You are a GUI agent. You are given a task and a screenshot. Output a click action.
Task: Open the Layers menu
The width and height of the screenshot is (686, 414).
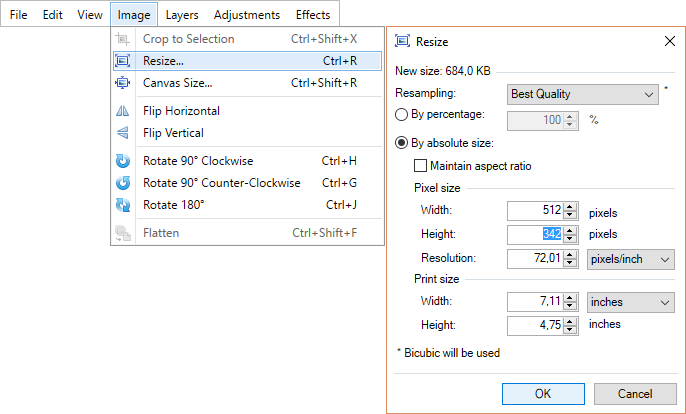(182, 15)
